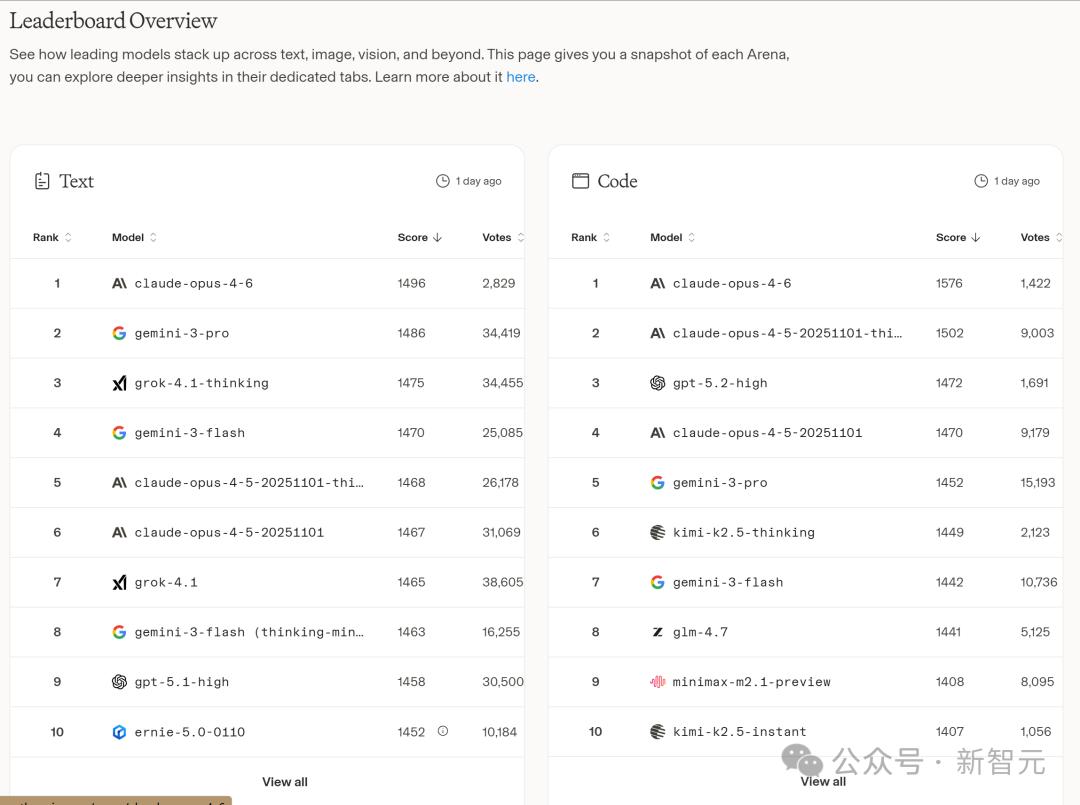Click Google logo next to Text gemini-3-pro
Viewport: 1080px width, 805px height.
pyautogui.click(x=119, y=333)
